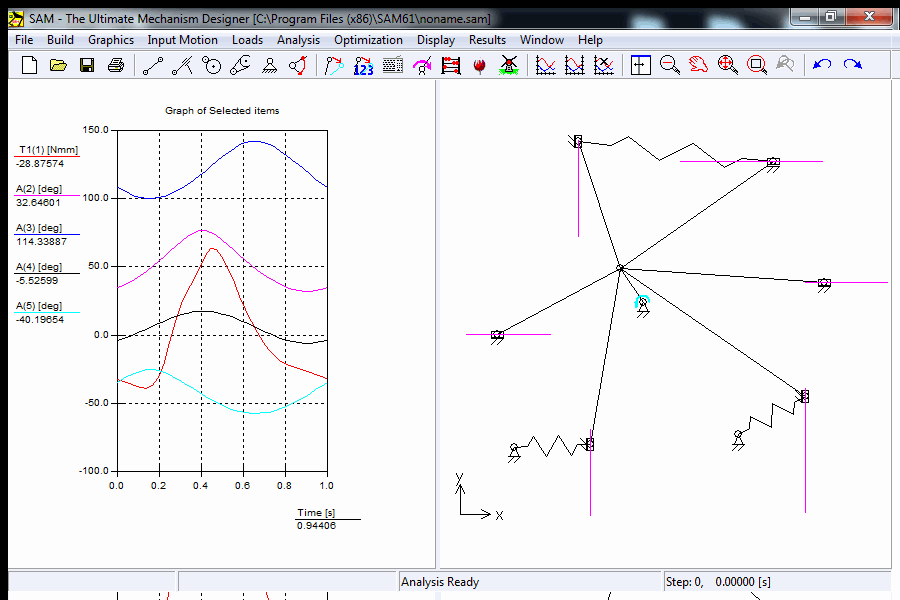900x600 pixels.
Task: Click the Redo arrow icon
Action: pos(852,65)
